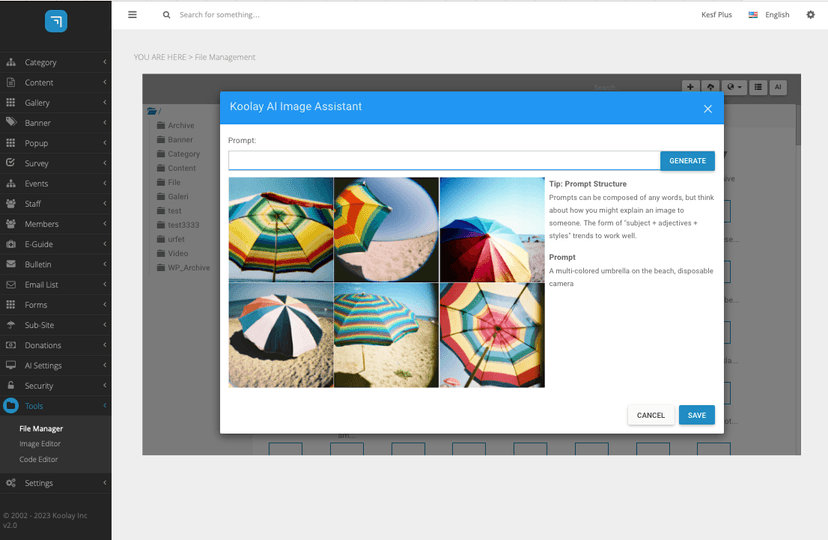The height and width of the screenshot is (540, 828).
Task: Click the AI button in file manager toolbar
Action: [778, 87]
